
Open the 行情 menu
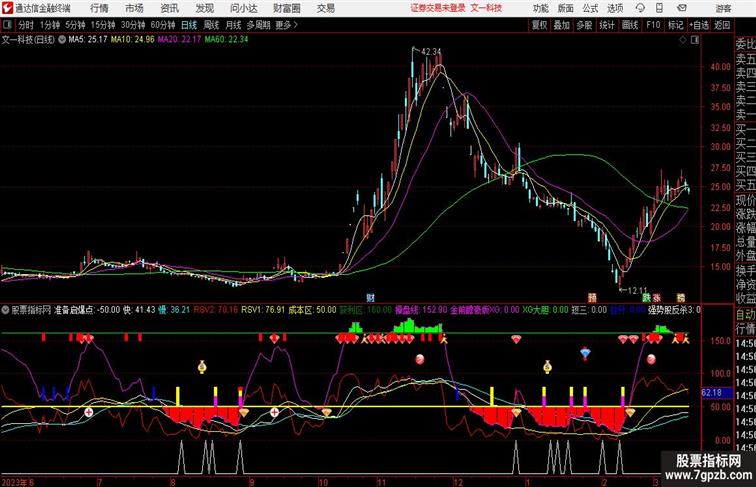[99, 8]
